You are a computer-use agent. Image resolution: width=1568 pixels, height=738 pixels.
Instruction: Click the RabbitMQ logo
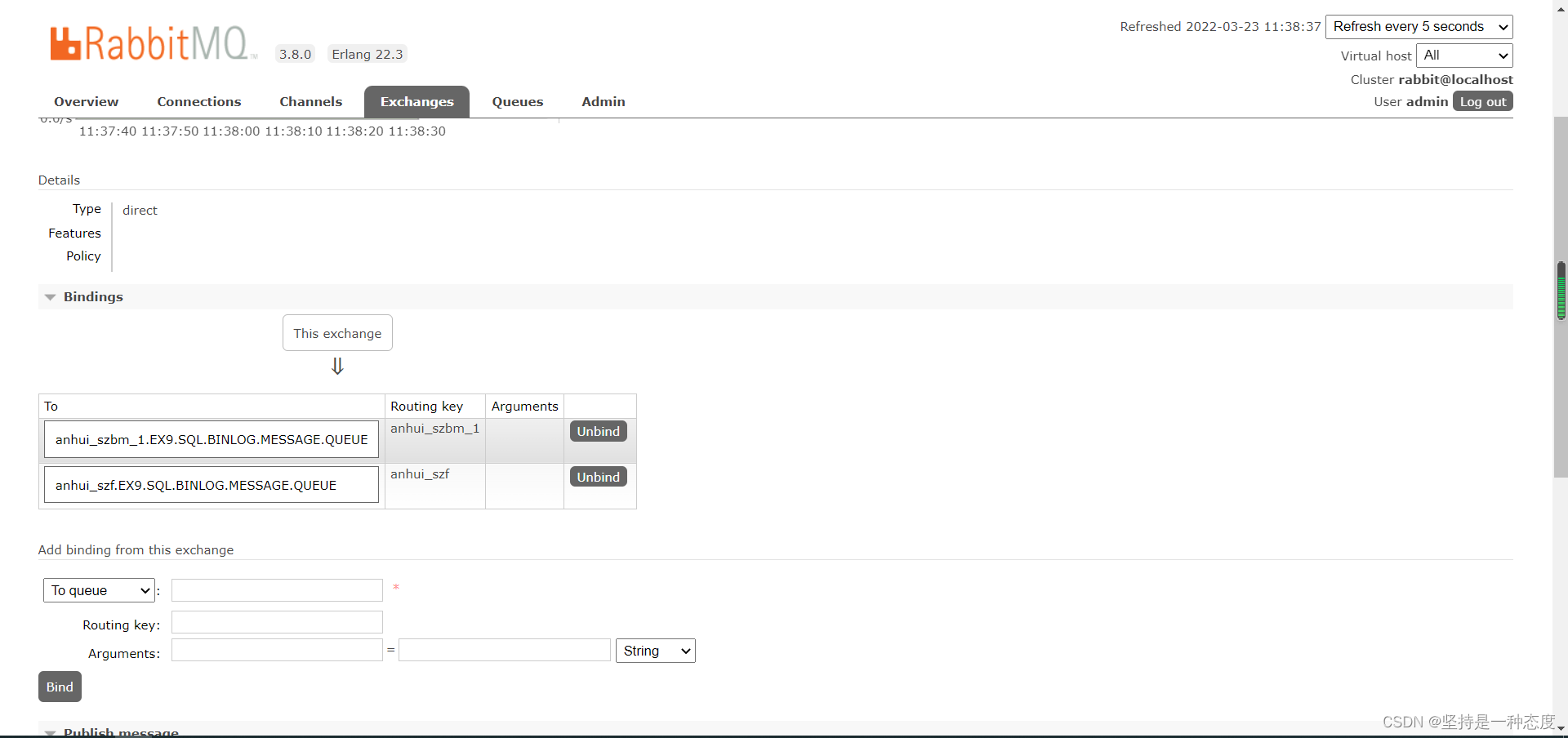(x=152, y=43)
